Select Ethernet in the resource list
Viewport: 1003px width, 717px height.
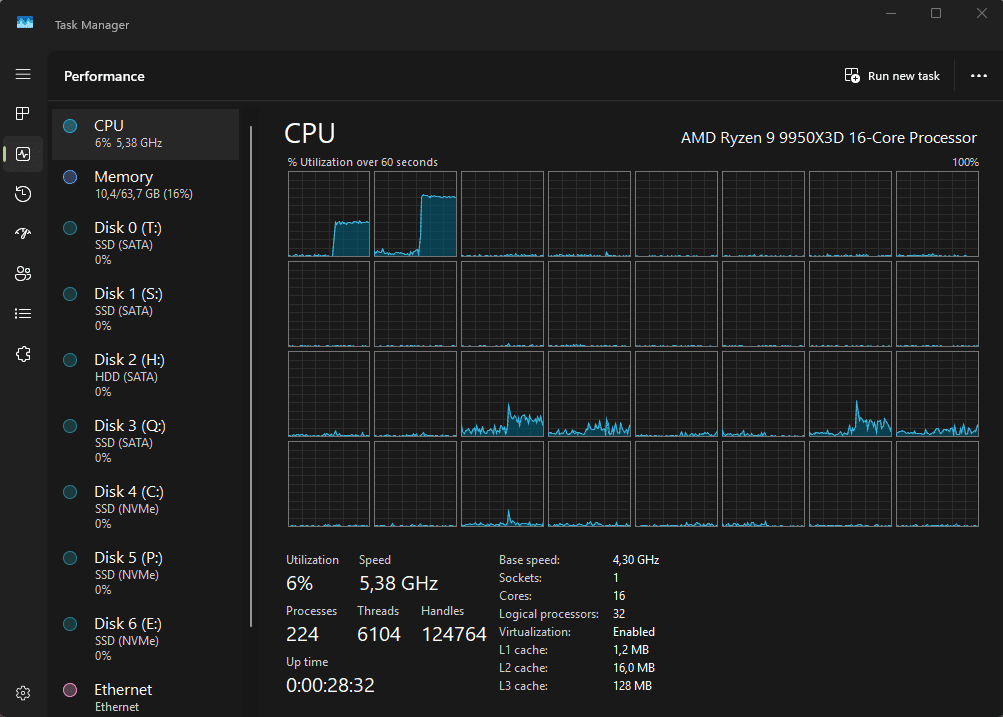coord(145,697)
